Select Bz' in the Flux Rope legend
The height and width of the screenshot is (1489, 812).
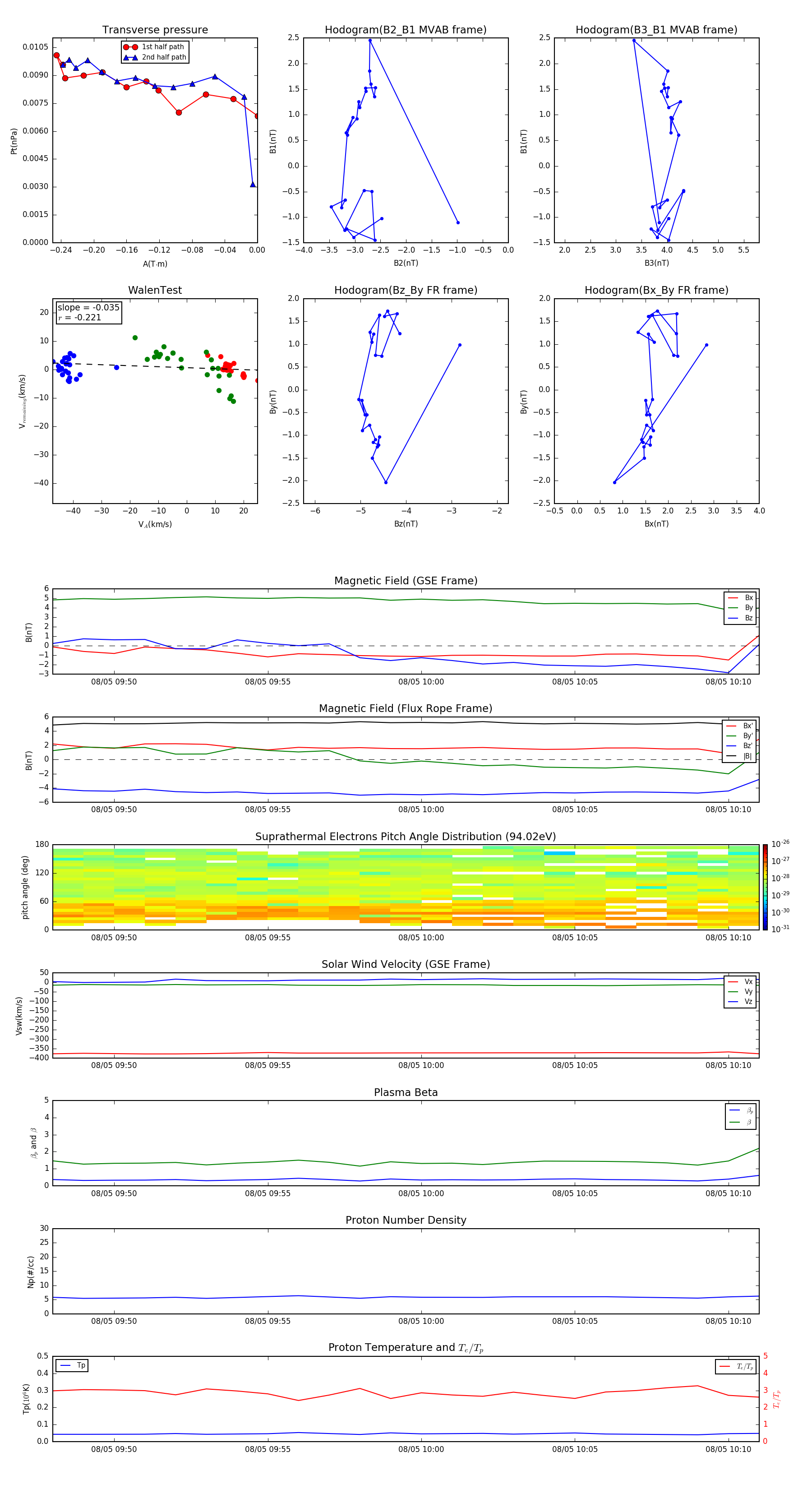pyautogui.click(x=740, y=746)
